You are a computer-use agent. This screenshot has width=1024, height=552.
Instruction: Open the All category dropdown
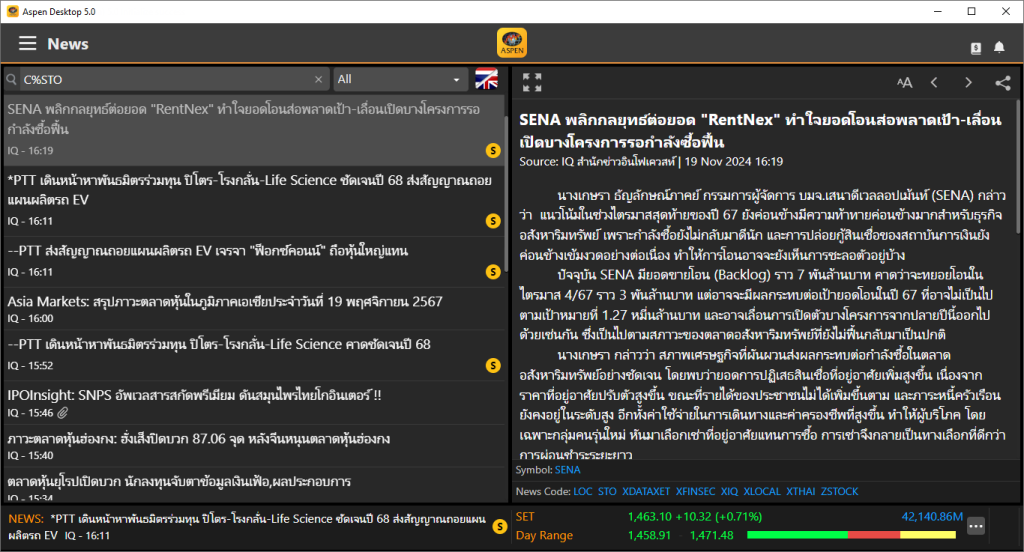pos(400,80)
